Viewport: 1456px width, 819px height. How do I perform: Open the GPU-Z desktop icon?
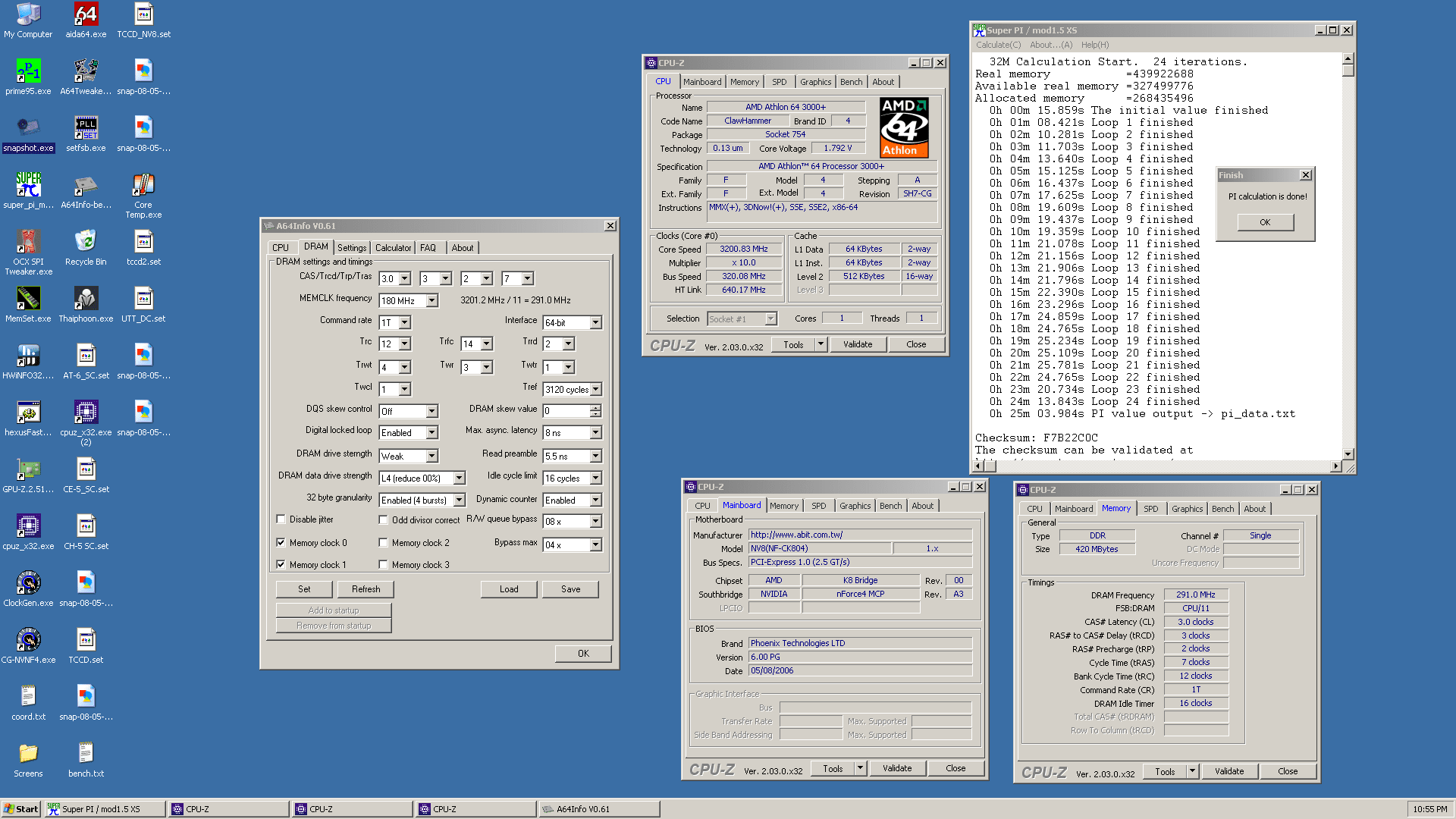click(x=28, y=475)
